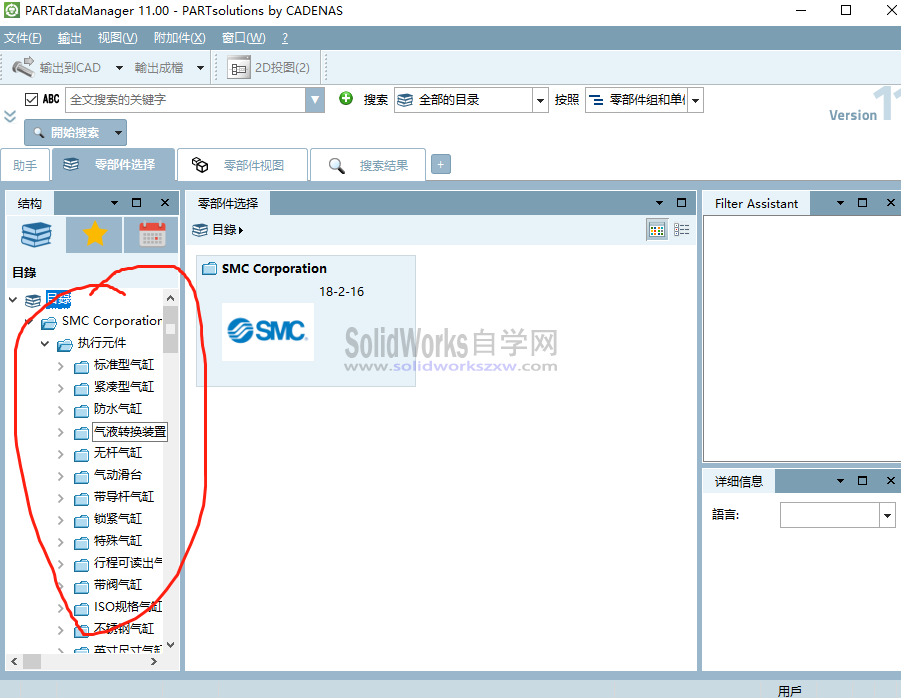This screenshot has height=698, width=901.
Task: Open the 视图 menu
Action: click(113, 38)
